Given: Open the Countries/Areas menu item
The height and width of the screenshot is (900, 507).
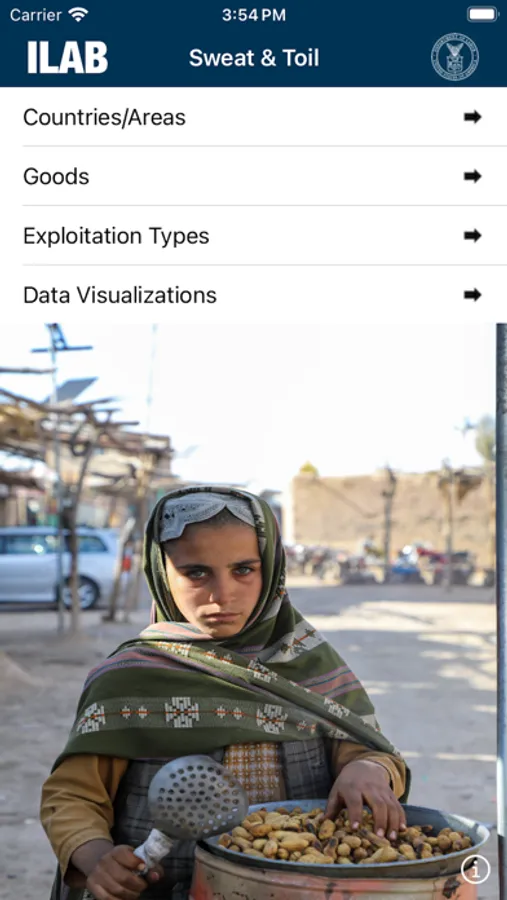Looking at the screenshot, I should coord(253,117).
